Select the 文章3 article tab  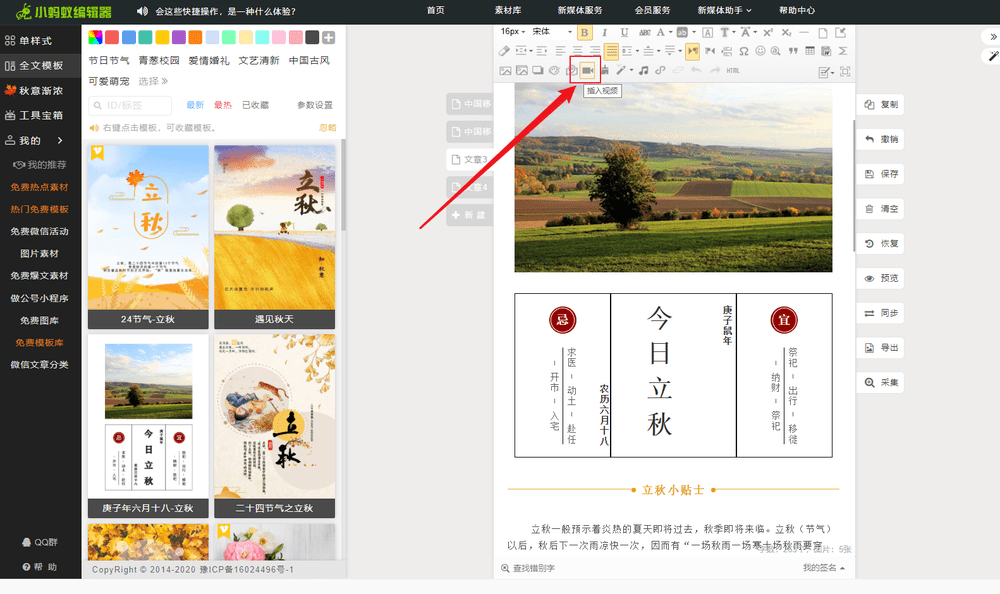point(469,160)
